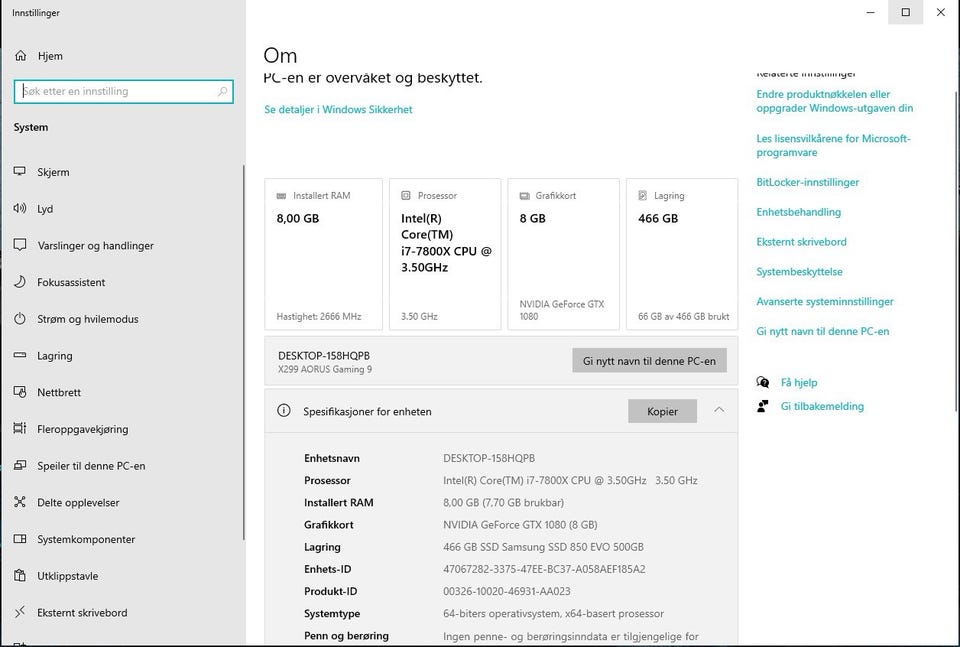Click the 8,00 GB (7,70 GB brukbar) value
960x647 pixels.
(503, 503)
